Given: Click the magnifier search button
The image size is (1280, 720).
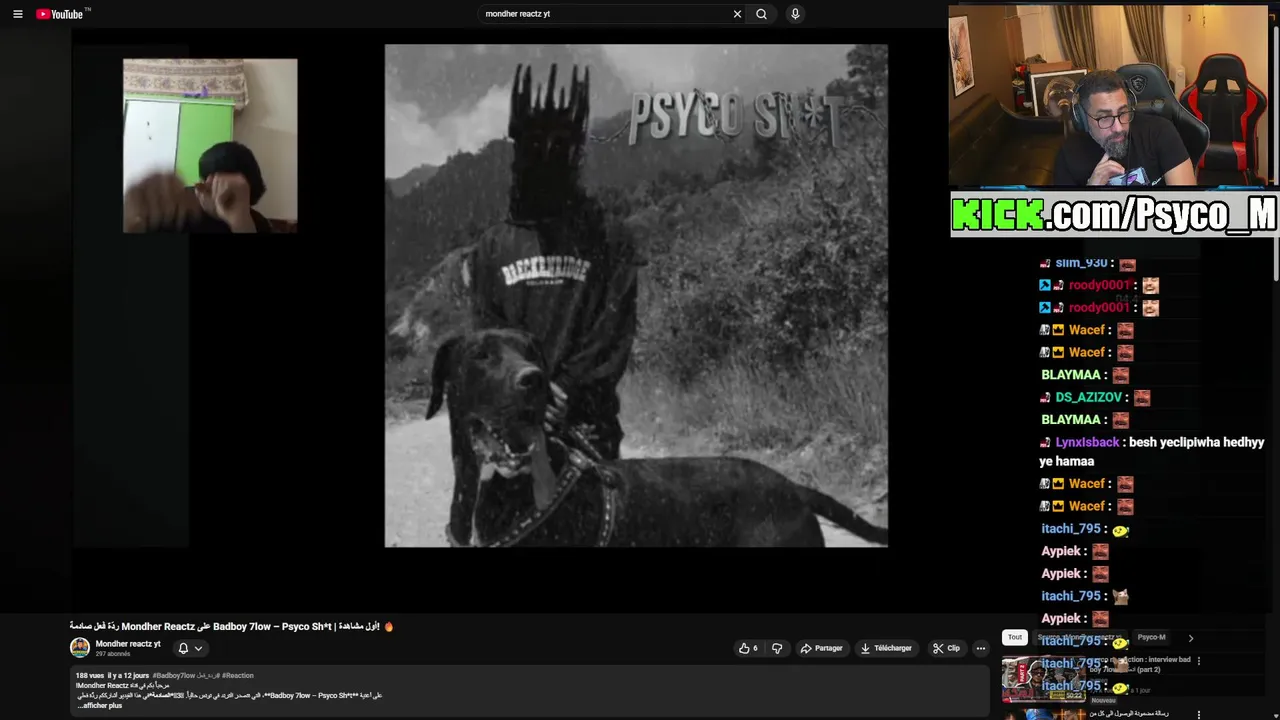Looking at the screenshot, I should click(761, 14).
